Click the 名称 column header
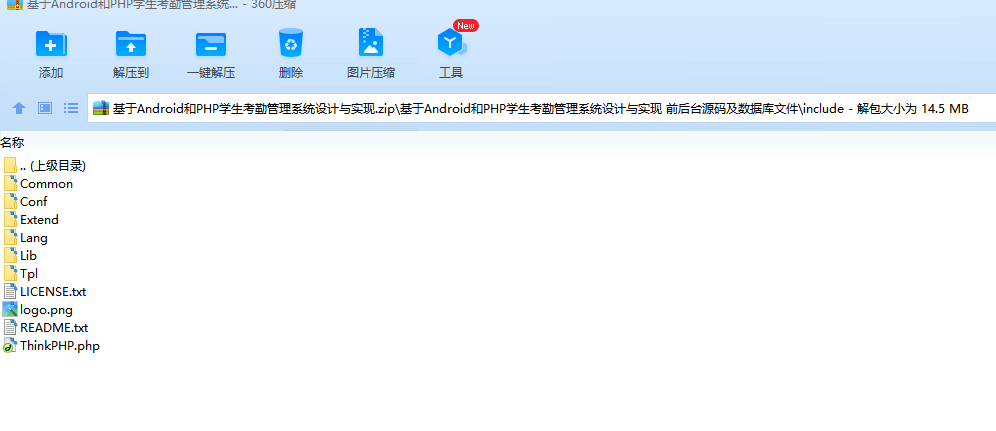Image resolution: width=996 pixels, height=431 pixels. 12,143
